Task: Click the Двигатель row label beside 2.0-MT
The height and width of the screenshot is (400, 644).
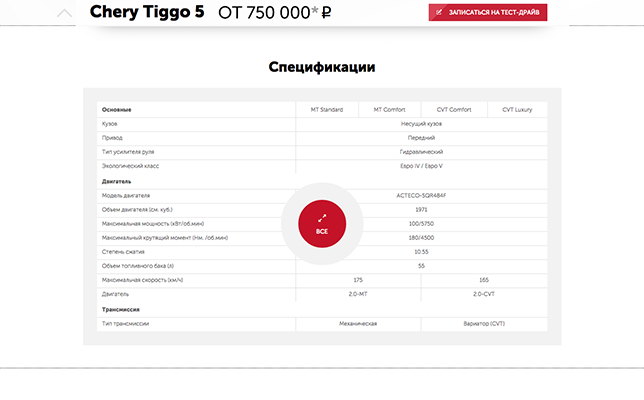Action: 115,294
